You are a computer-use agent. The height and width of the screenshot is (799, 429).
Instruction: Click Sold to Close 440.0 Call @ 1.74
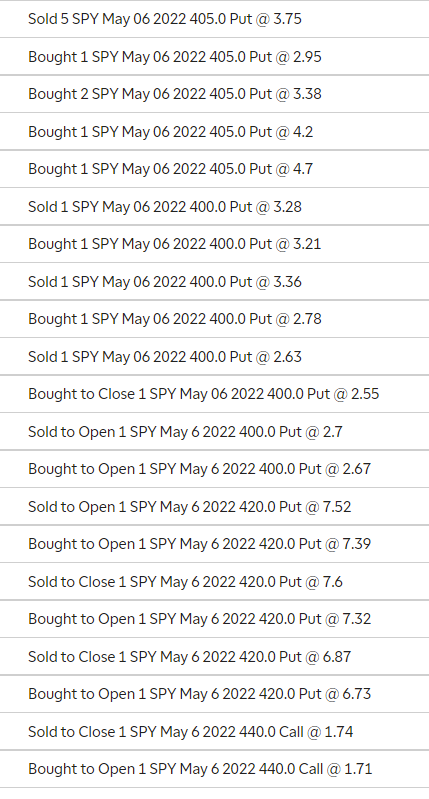214,731
